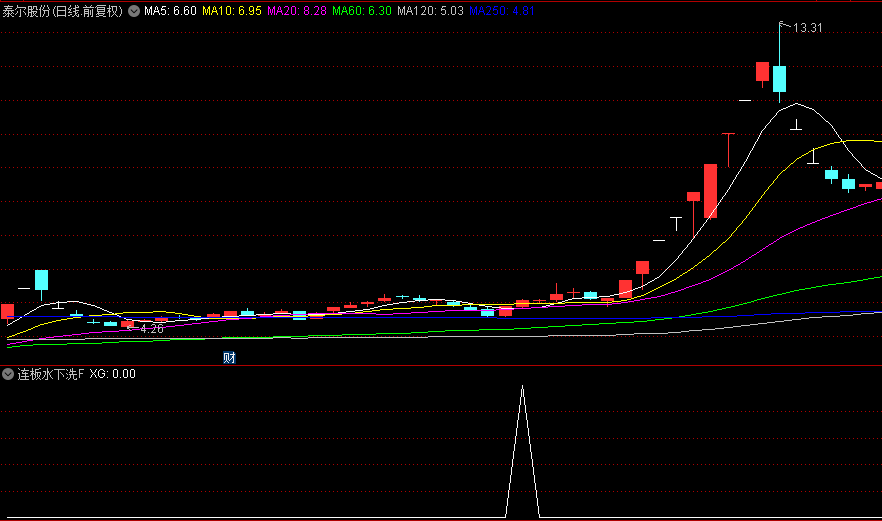
Task: Select the MA120 5.03 label
Action: [430, 12]
